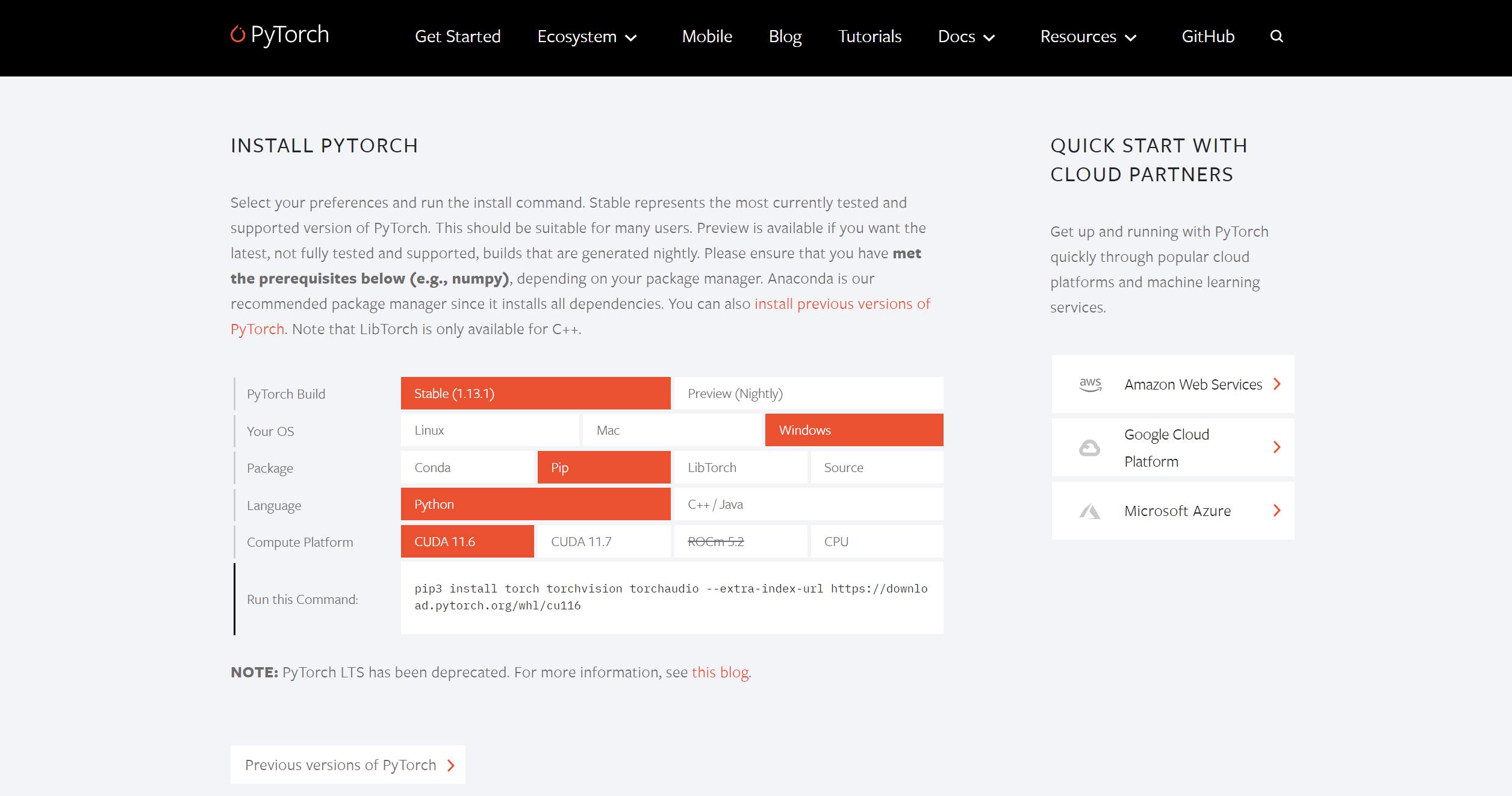
Task: Expand the Ecosystem dropdown menu
Action: pos(587,37)
